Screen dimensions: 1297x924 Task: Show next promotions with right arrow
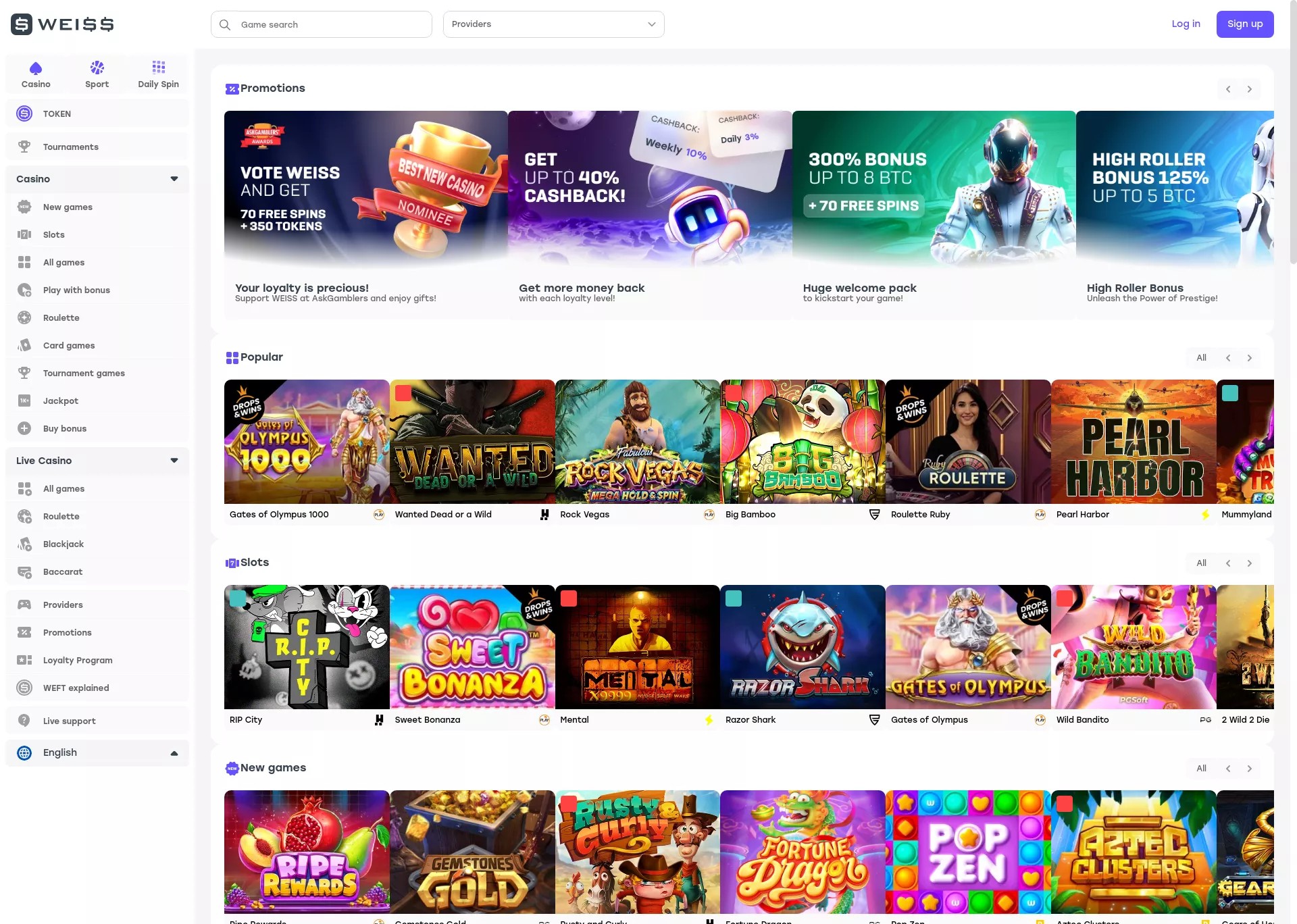(x=1250, y=89)
